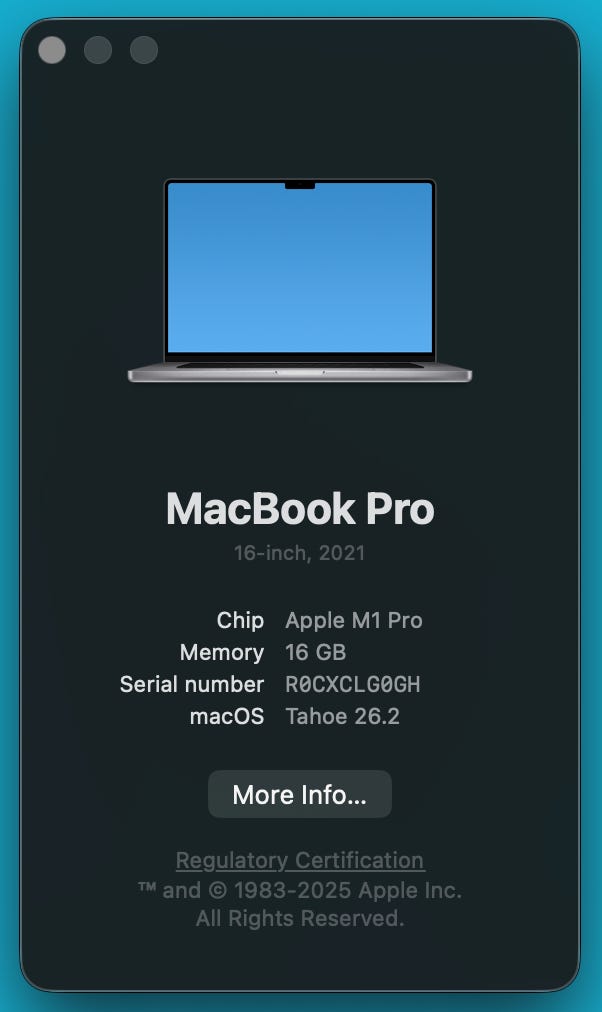The image size is (602, 1012).
Task: Select the Apple M1 Pro chip value
Action: coord(354,620)
